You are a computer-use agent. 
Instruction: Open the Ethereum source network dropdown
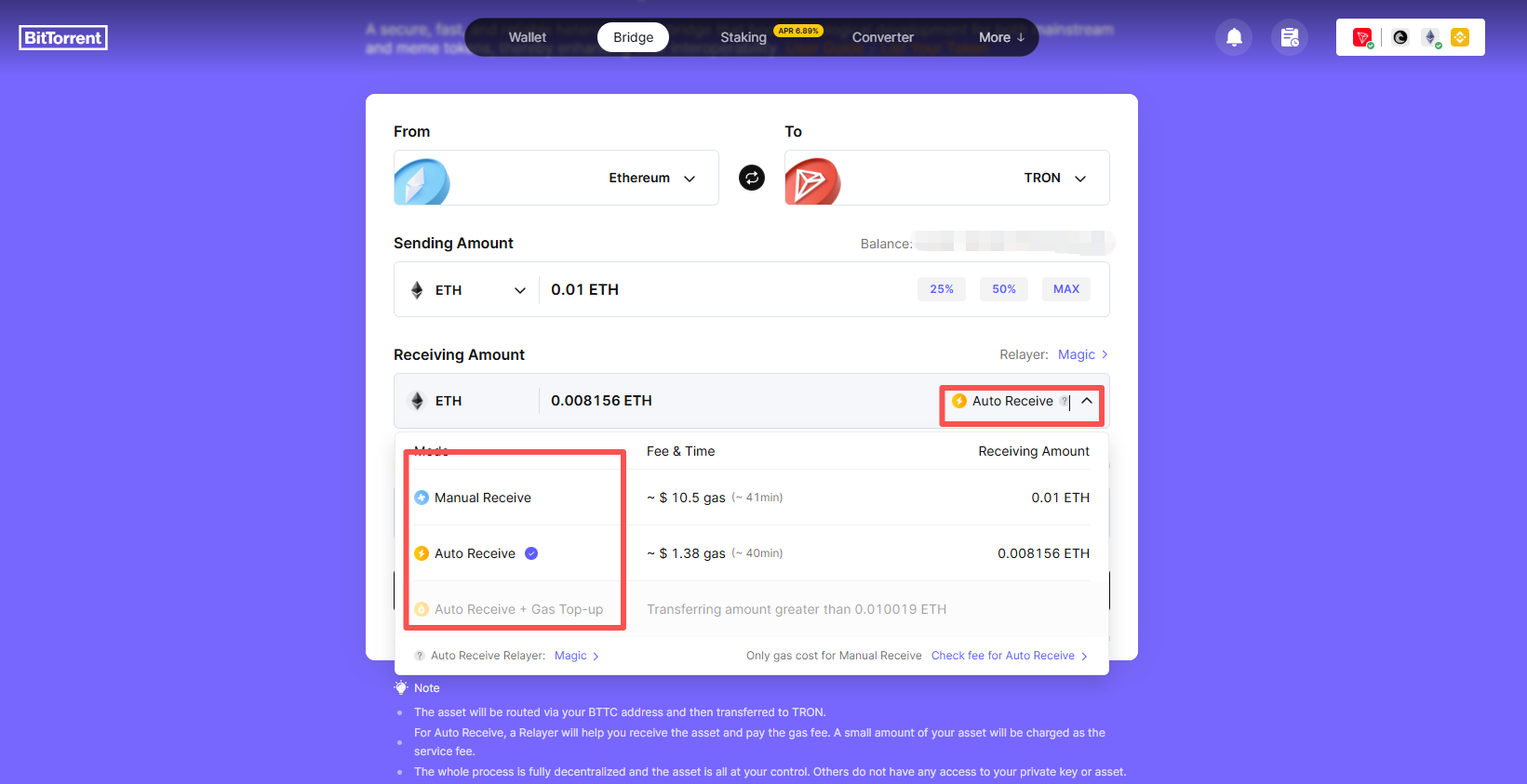(x=650, y=178)
